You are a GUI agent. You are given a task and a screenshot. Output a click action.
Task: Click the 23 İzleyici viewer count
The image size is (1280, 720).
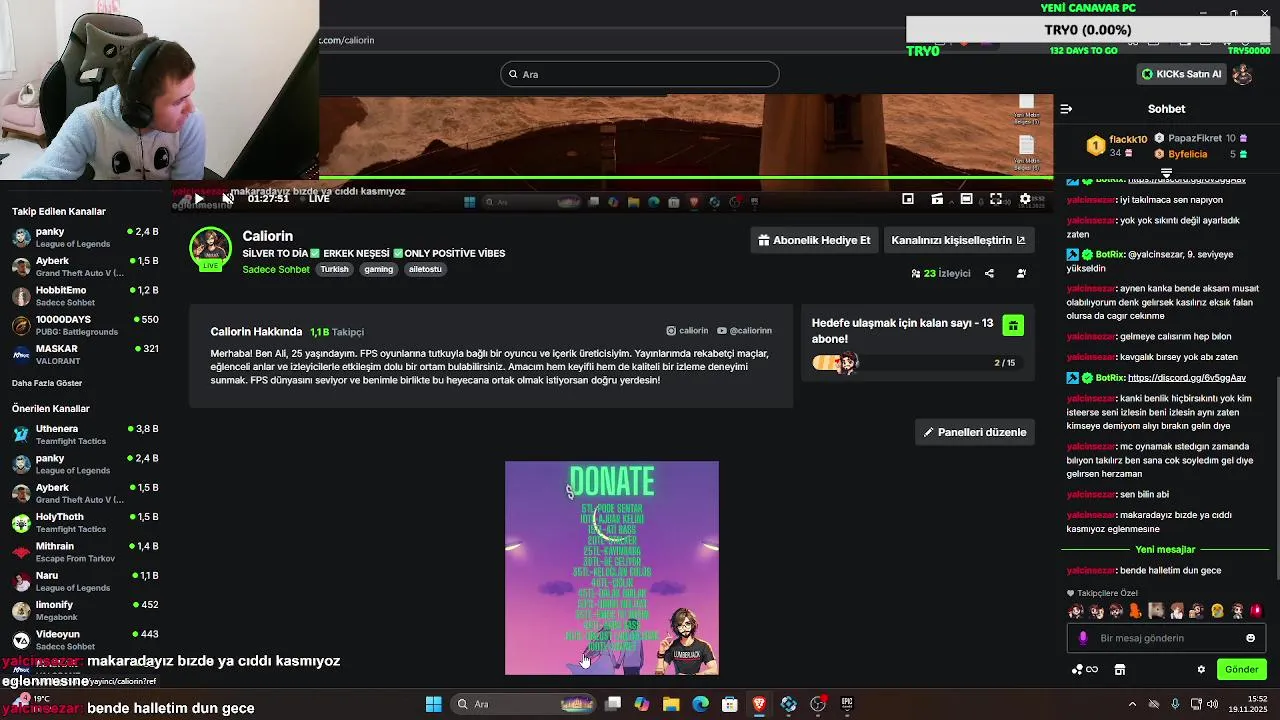[x=940, y=273]
